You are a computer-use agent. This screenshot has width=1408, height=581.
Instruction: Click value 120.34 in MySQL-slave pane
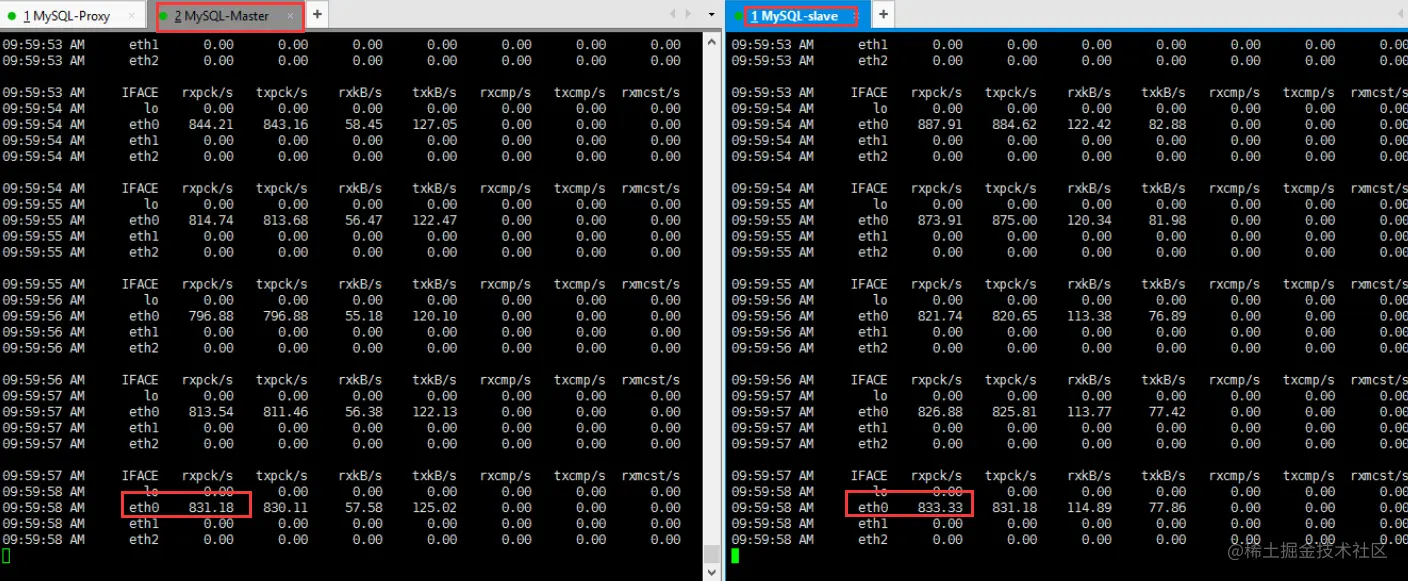click(1089, 220)
